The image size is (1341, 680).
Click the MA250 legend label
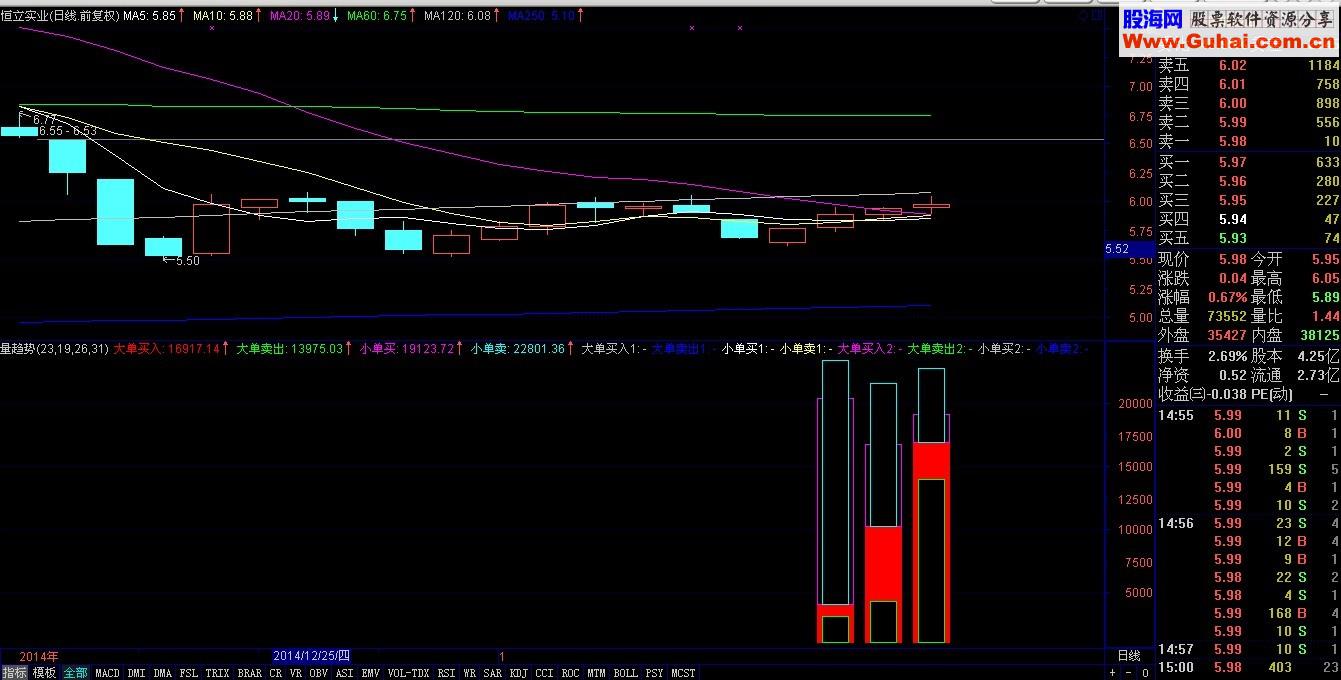(x=540, y=16)
